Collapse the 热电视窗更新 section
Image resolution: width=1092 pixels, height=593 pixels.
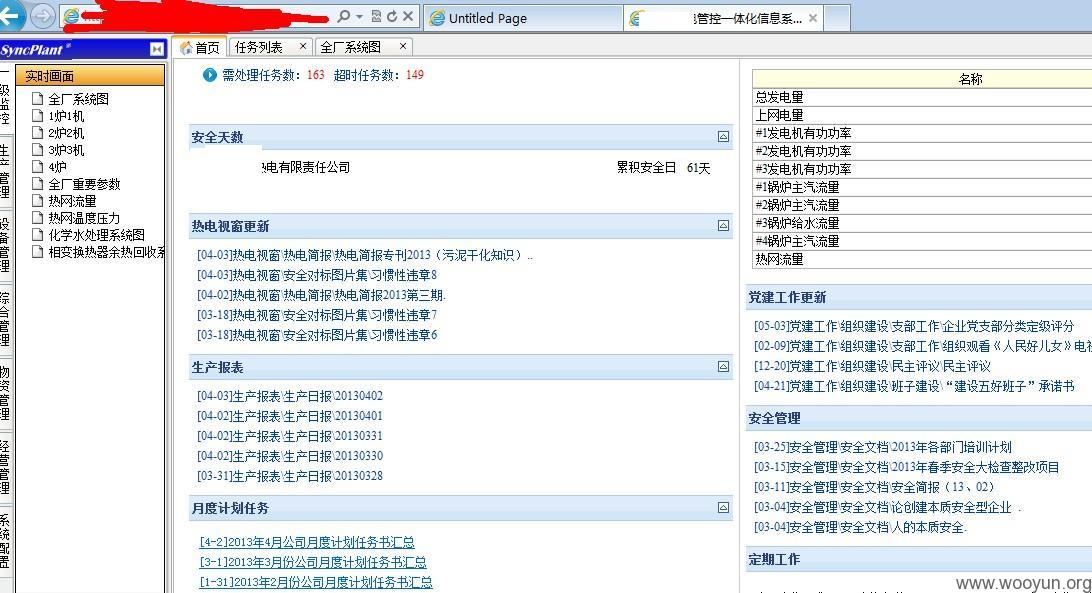click(x=724, y=225)
